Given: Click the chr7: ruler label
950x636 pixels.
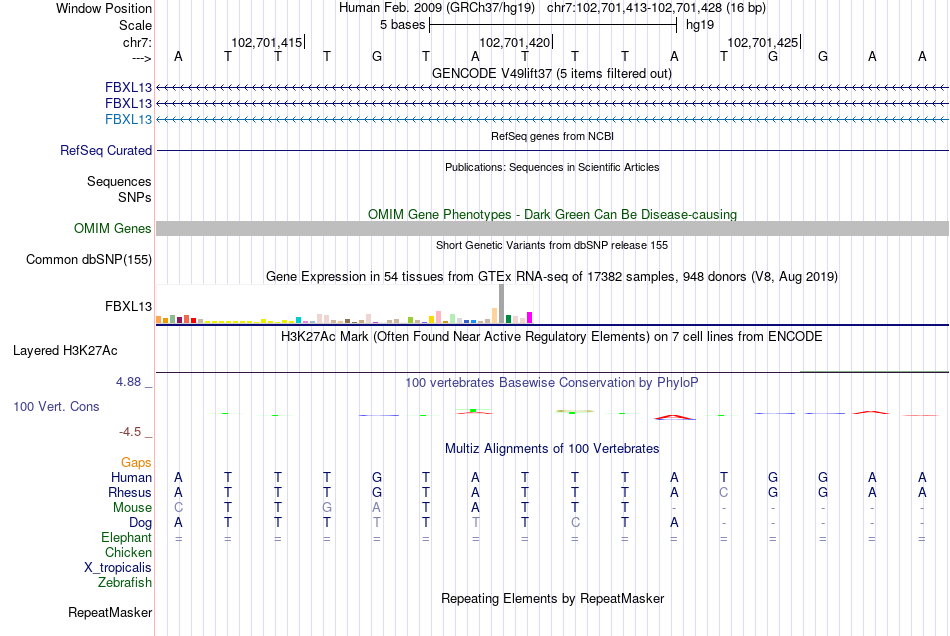Looking at the screenshot, I should (x=137, y=42).
